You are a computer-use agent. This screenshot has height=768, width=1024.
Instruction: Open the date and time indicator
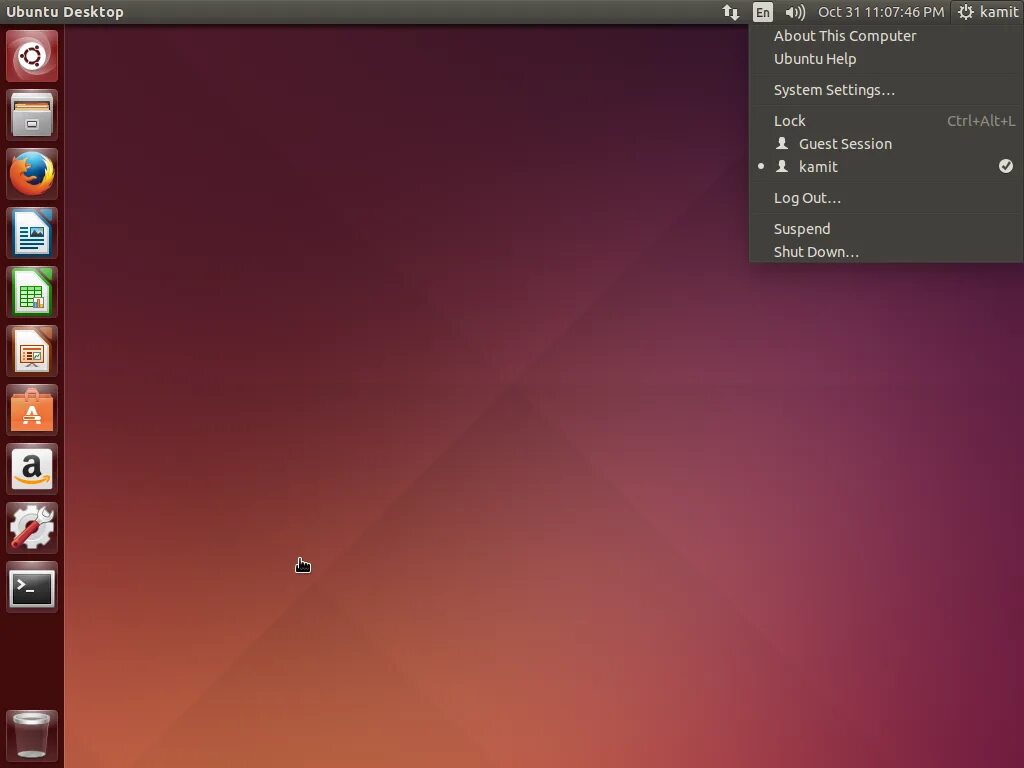pyautogui.click(x=881, y=12)
